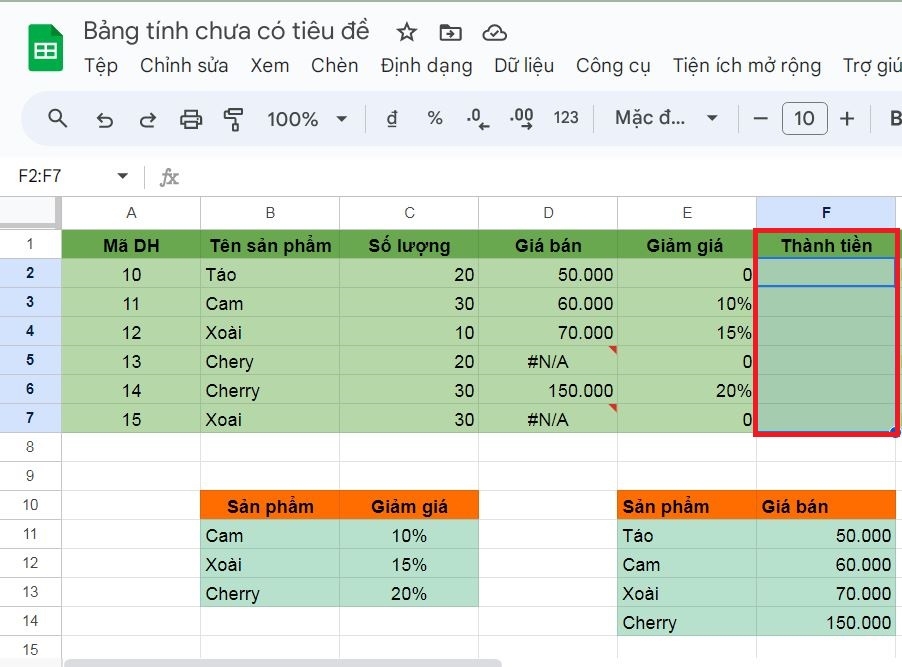This screenshot has height=667, width=902.
Task: Check the cloud save status icon
Action: (x=494, y=33)
